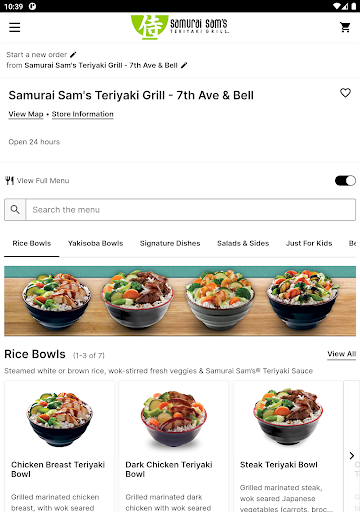Focus the Search the menu field
Screen dimensions: 360x512
[x=191, y=210]
